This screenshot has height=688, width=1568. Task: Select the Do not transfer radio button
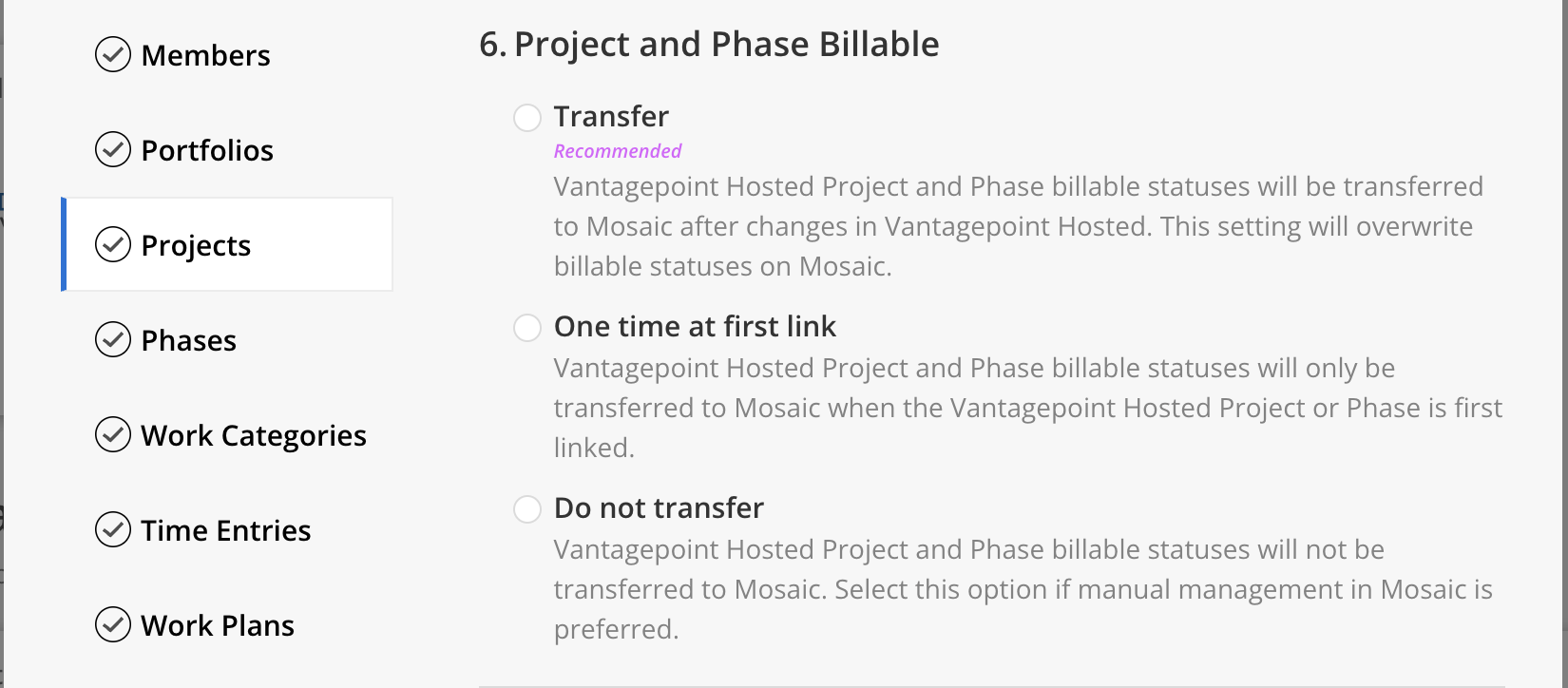(527, 509)
